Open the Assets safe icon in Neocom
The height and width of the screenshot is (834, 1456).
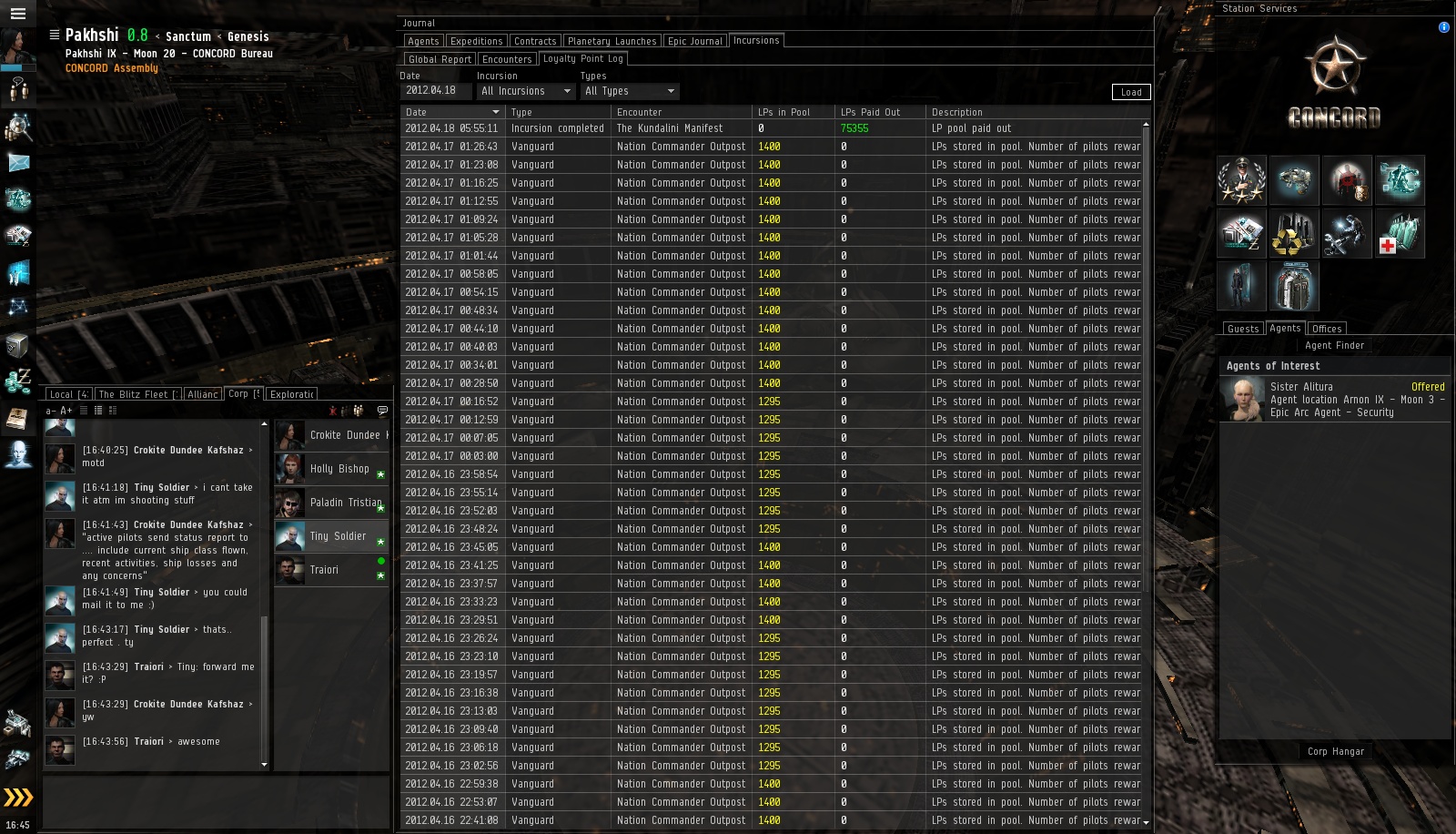click(17, 345)
